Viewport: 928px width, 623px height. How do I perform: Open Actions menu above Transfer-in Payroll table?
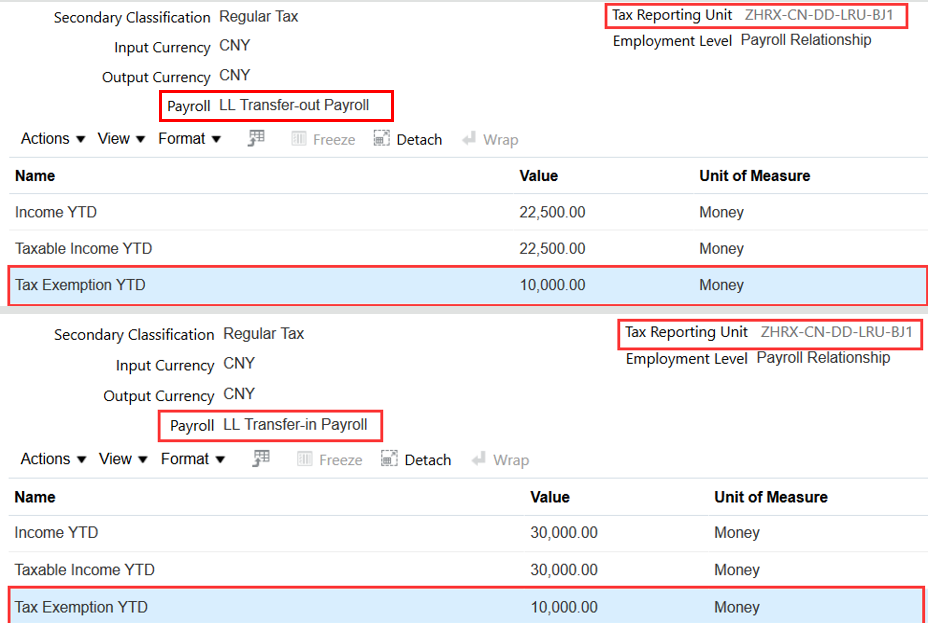point(53,459)
